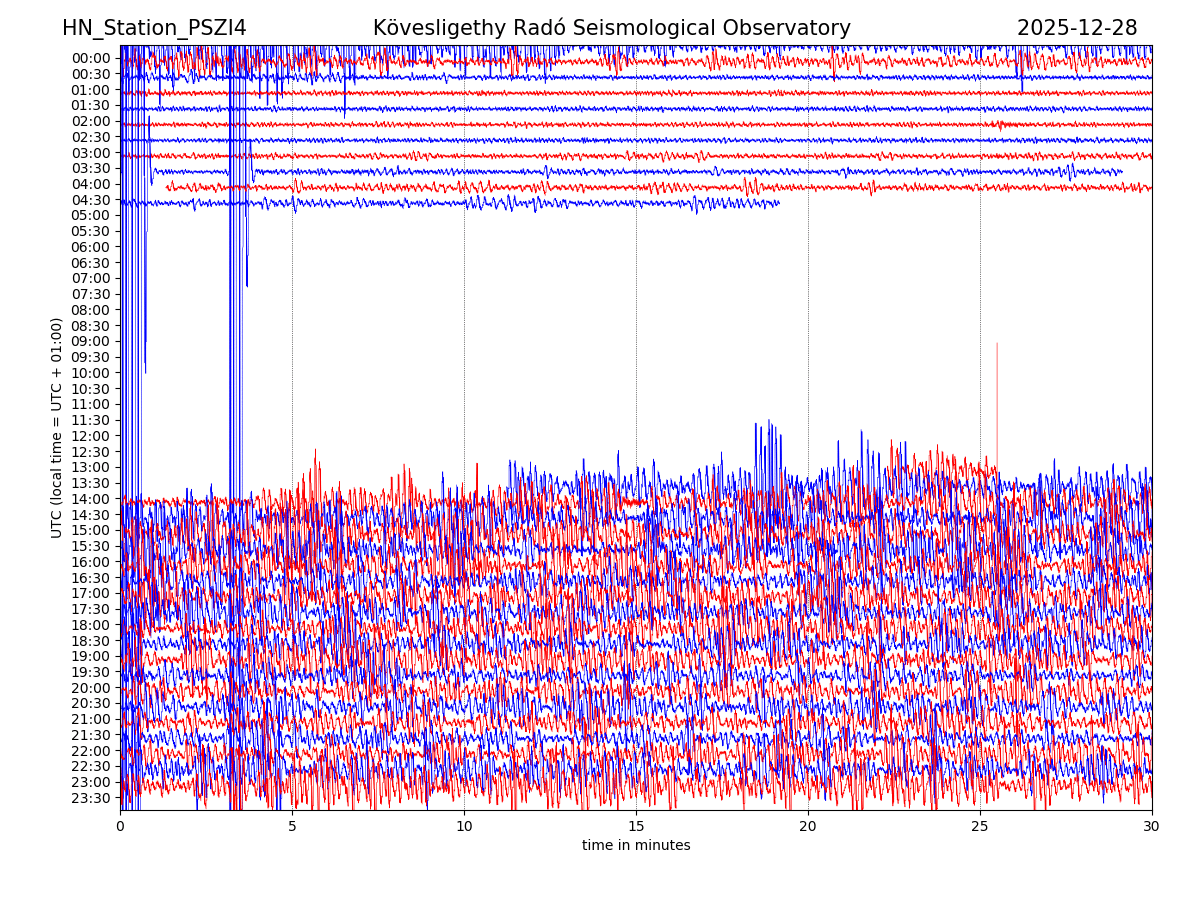Screen dimensions: 1200x900
Task: Click the 30 minute x-axis tick
Action: (x=1151, y=826)
